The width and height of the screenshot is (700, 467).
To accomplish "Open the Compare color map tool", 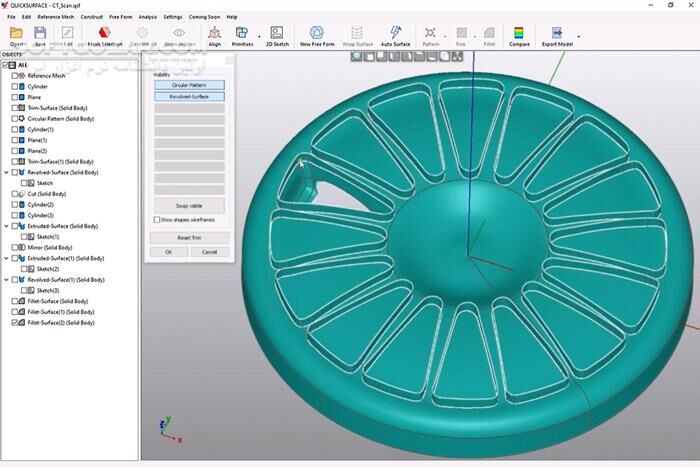I will click(x=519, y=35).
